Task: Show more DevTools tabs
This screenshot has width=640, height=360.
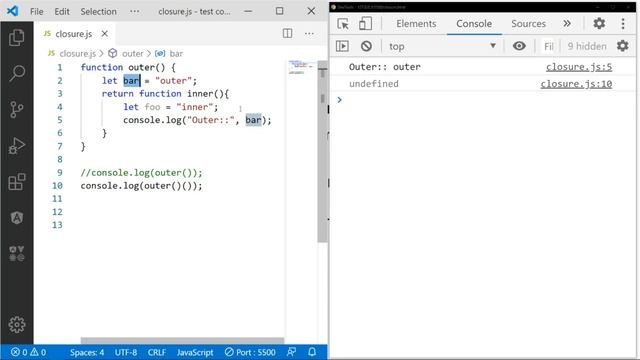Action: (567, 24)
